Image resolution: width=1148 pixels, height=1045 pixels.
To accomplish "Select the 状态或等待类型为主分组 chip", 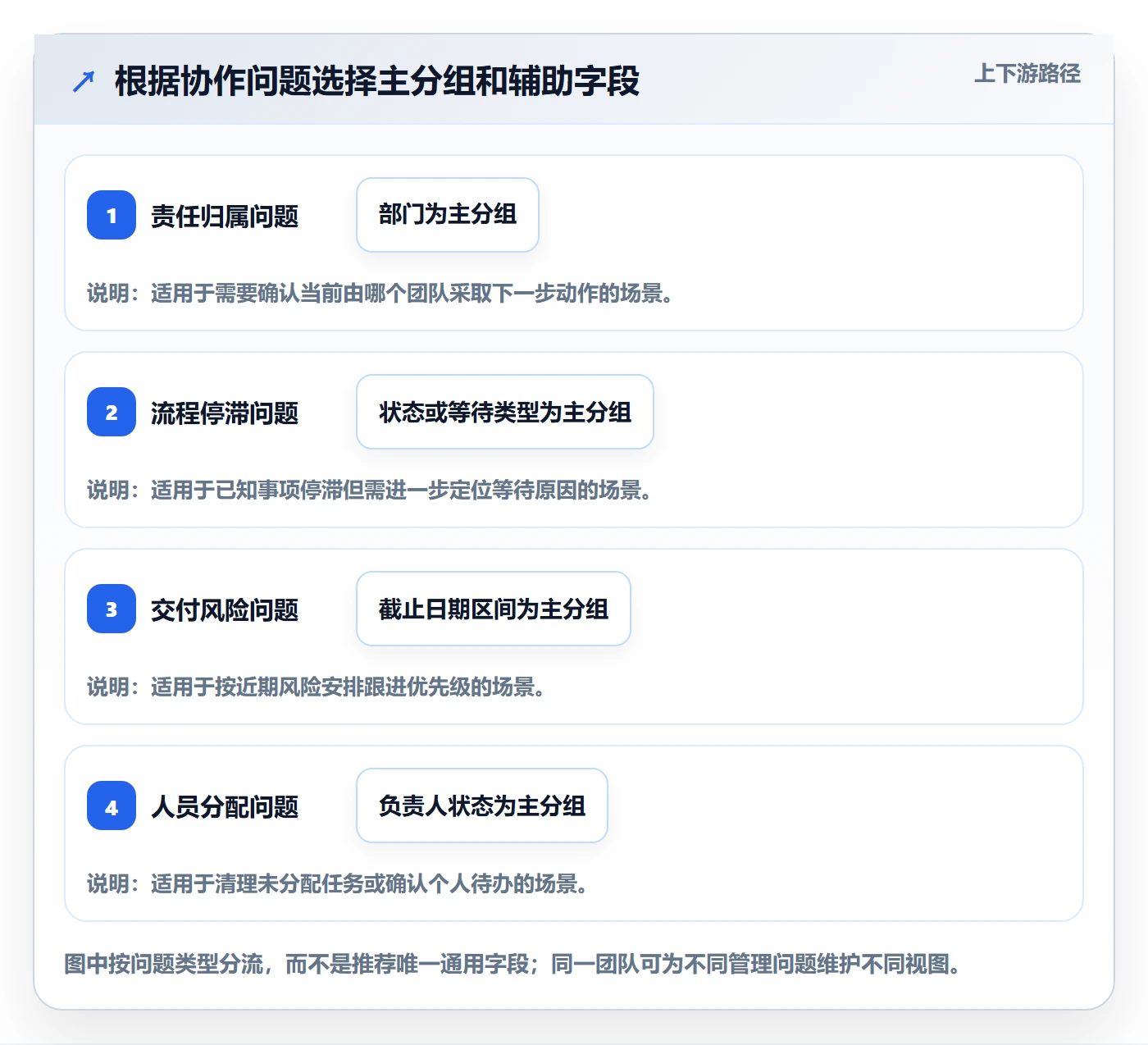I will [x=505, y=412].
